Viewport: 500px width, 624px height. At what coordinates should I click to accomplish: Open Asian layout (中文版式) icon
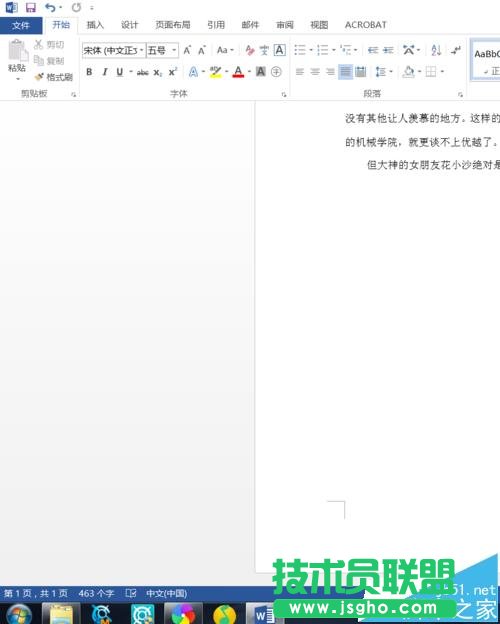pos(409,50)
